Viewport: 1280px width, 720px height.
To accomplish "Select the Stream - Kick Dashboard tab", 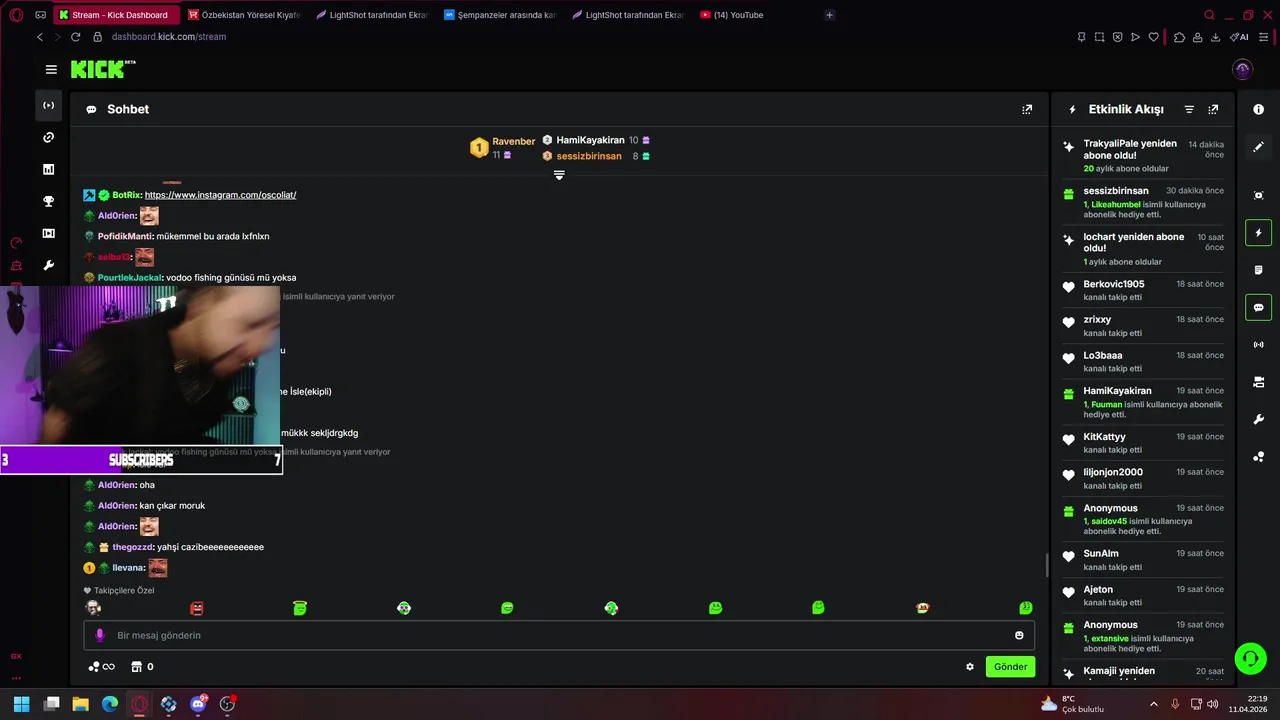I will point(117,15).
